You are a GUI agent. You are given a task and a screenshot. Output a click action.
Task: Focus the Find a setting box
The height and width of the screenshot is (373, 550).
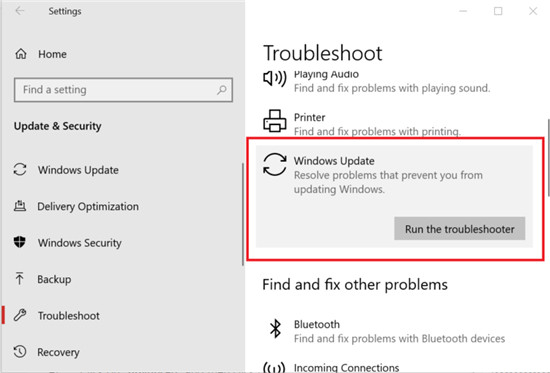[x=123, y=90]
